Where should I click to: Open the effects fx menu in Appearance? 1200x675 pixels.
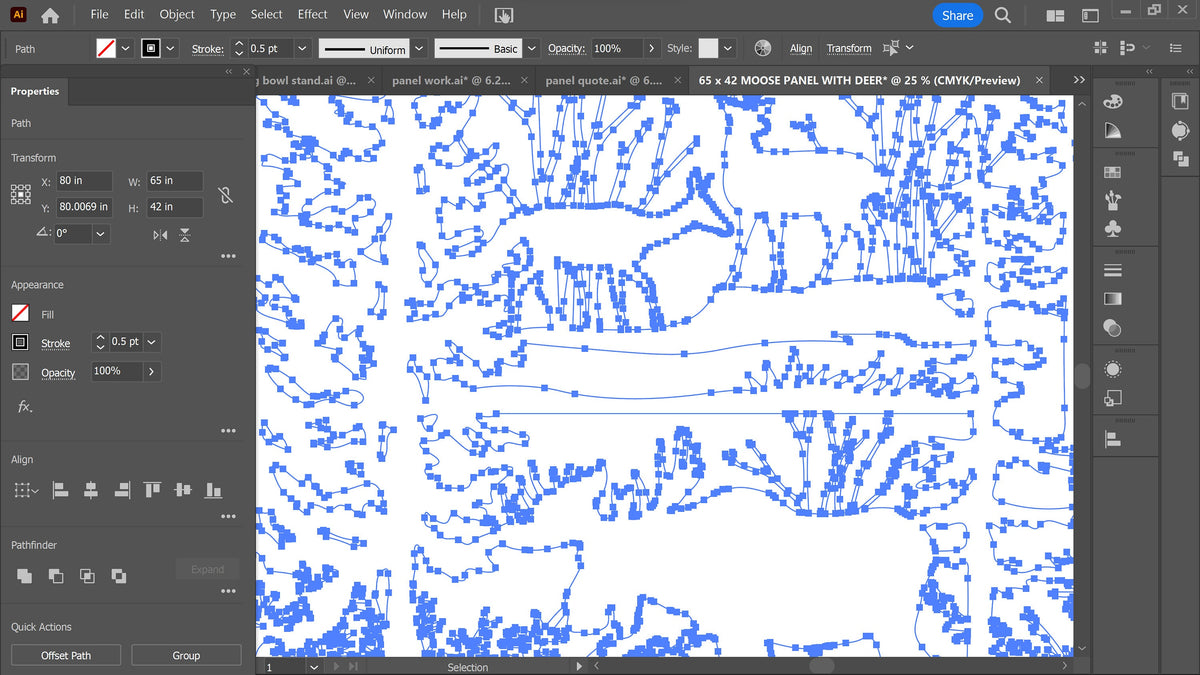click(24, 407)
